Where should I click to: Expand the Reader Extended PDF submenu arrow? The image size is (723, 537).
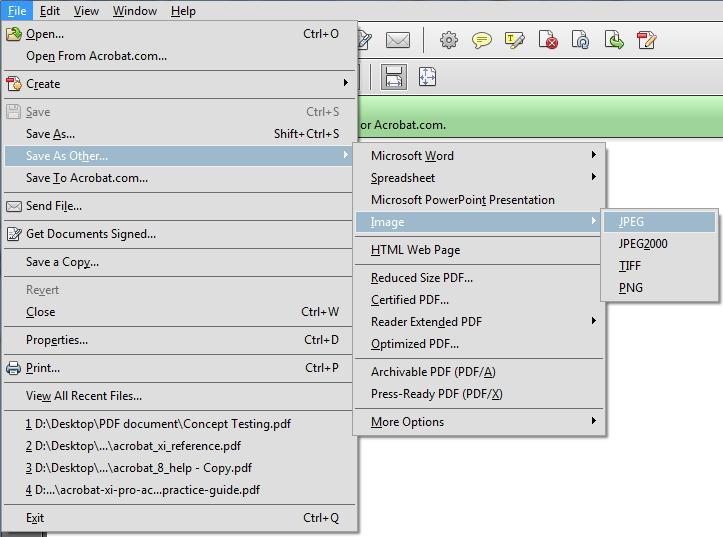click(594, 320)
